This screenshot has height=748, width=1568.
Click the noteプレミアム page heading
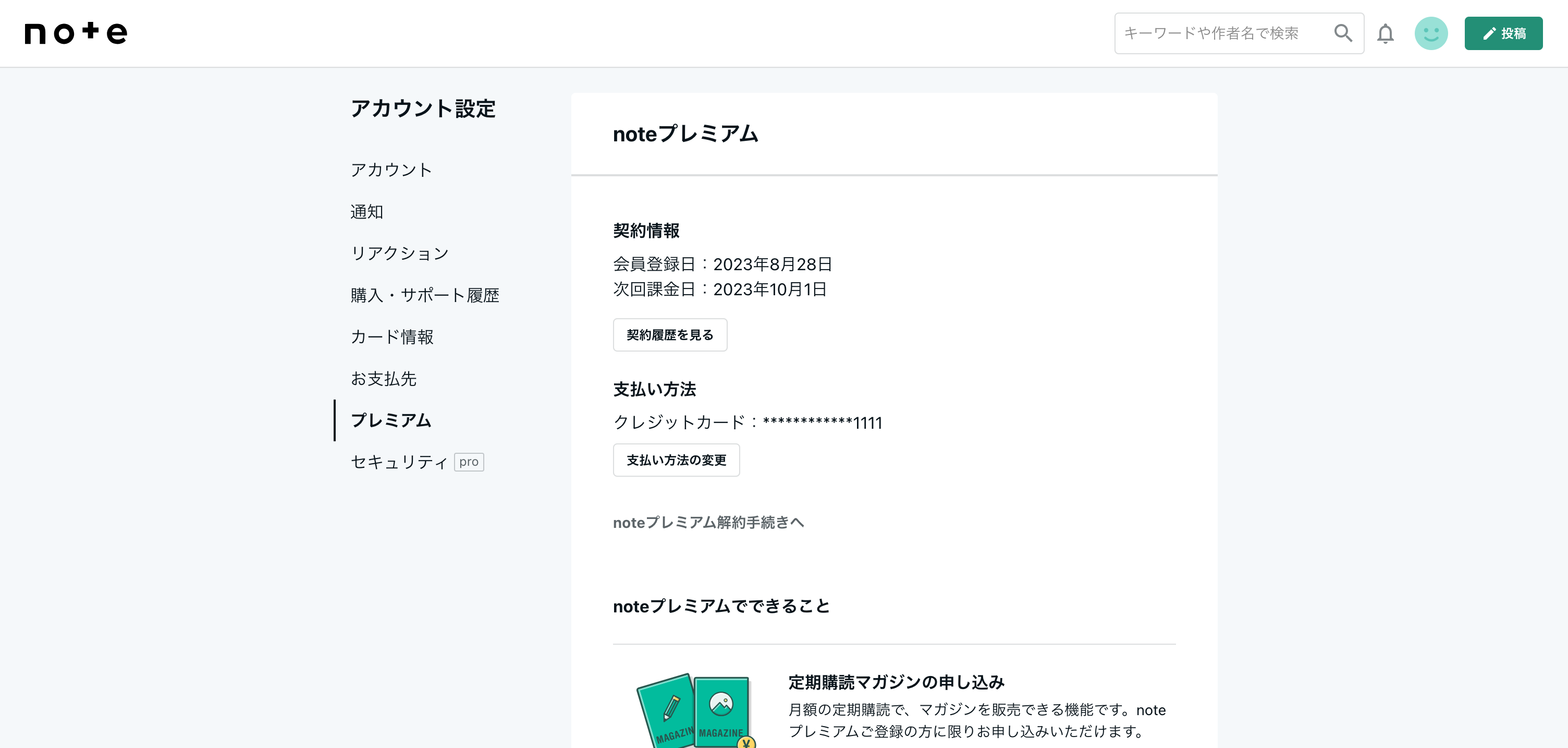(x=685, y=134)
